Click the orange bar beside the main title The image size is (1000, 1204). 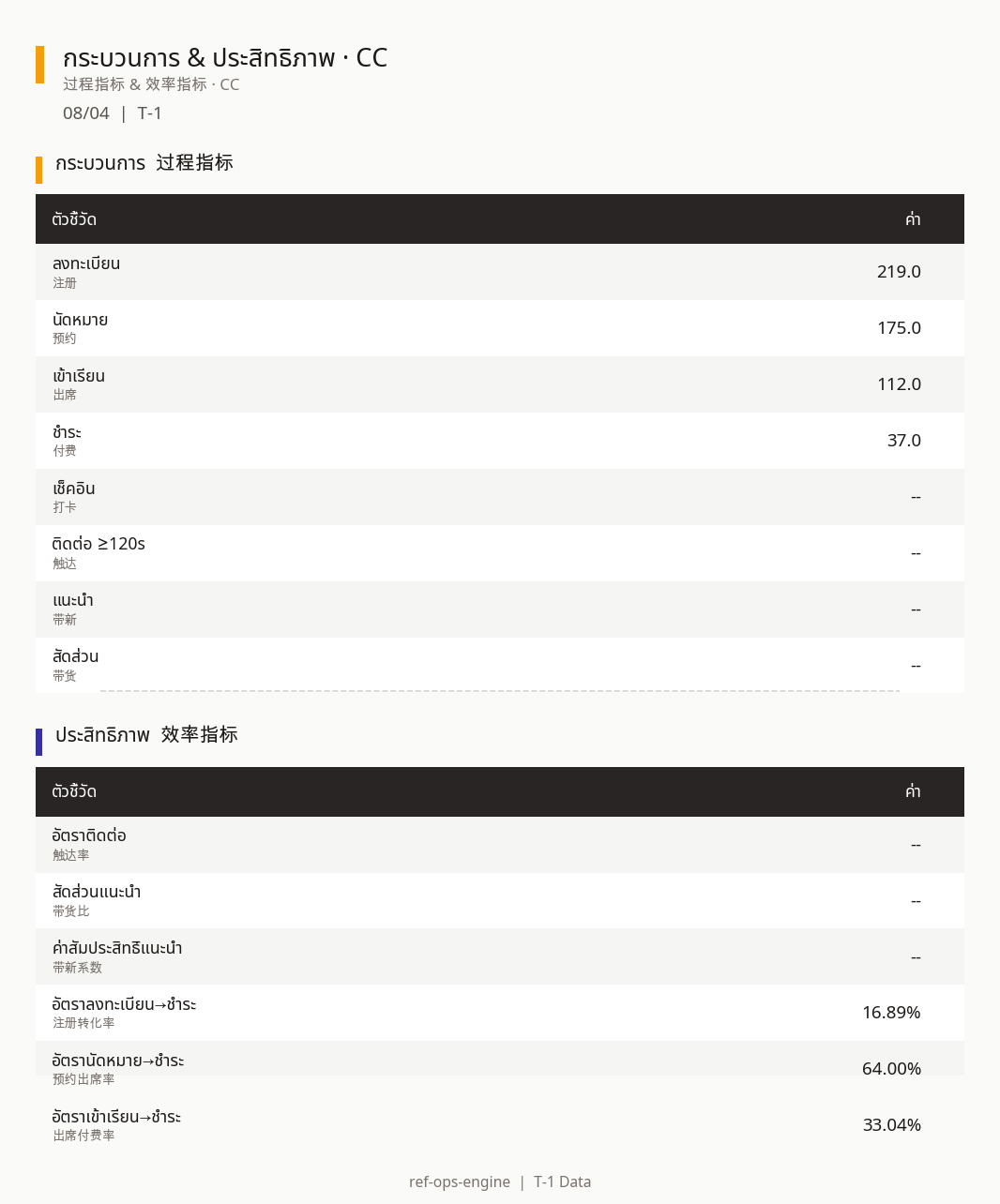pyautogui.click(x=39, y=65)
